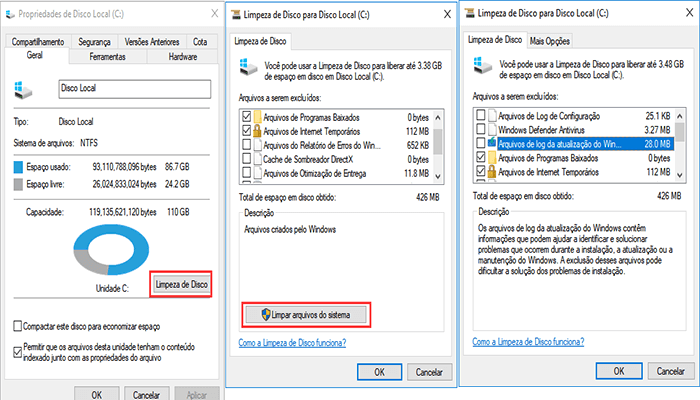Open Cota tab
The width and height of the screenshot is (700, 400).
200,42
